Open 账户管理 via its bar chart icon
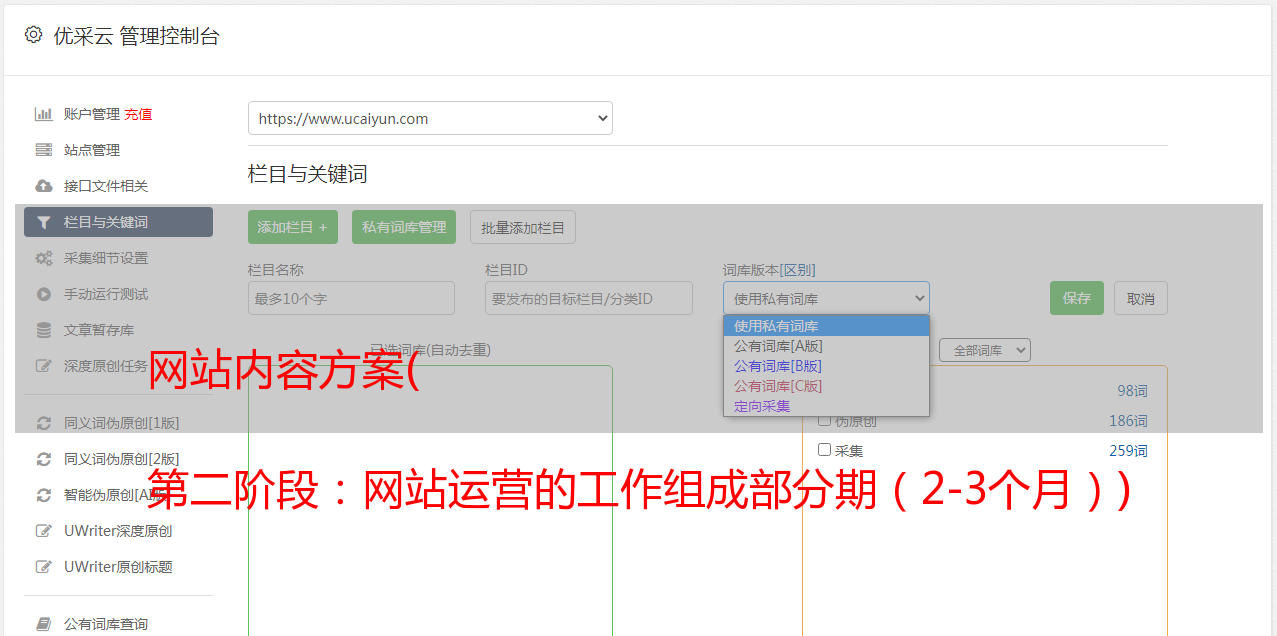1277x636 pixels. point(43,114)
